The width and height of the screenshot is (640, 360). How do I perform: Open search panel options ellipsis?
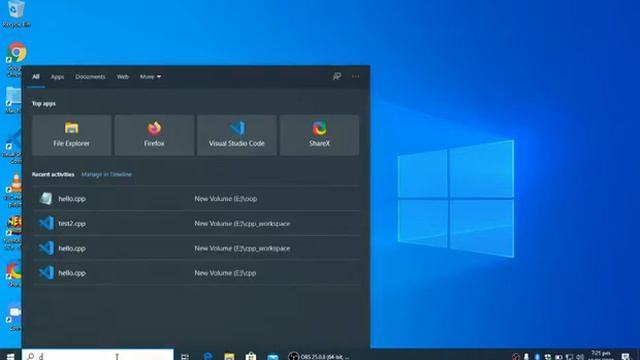point(356,76)
